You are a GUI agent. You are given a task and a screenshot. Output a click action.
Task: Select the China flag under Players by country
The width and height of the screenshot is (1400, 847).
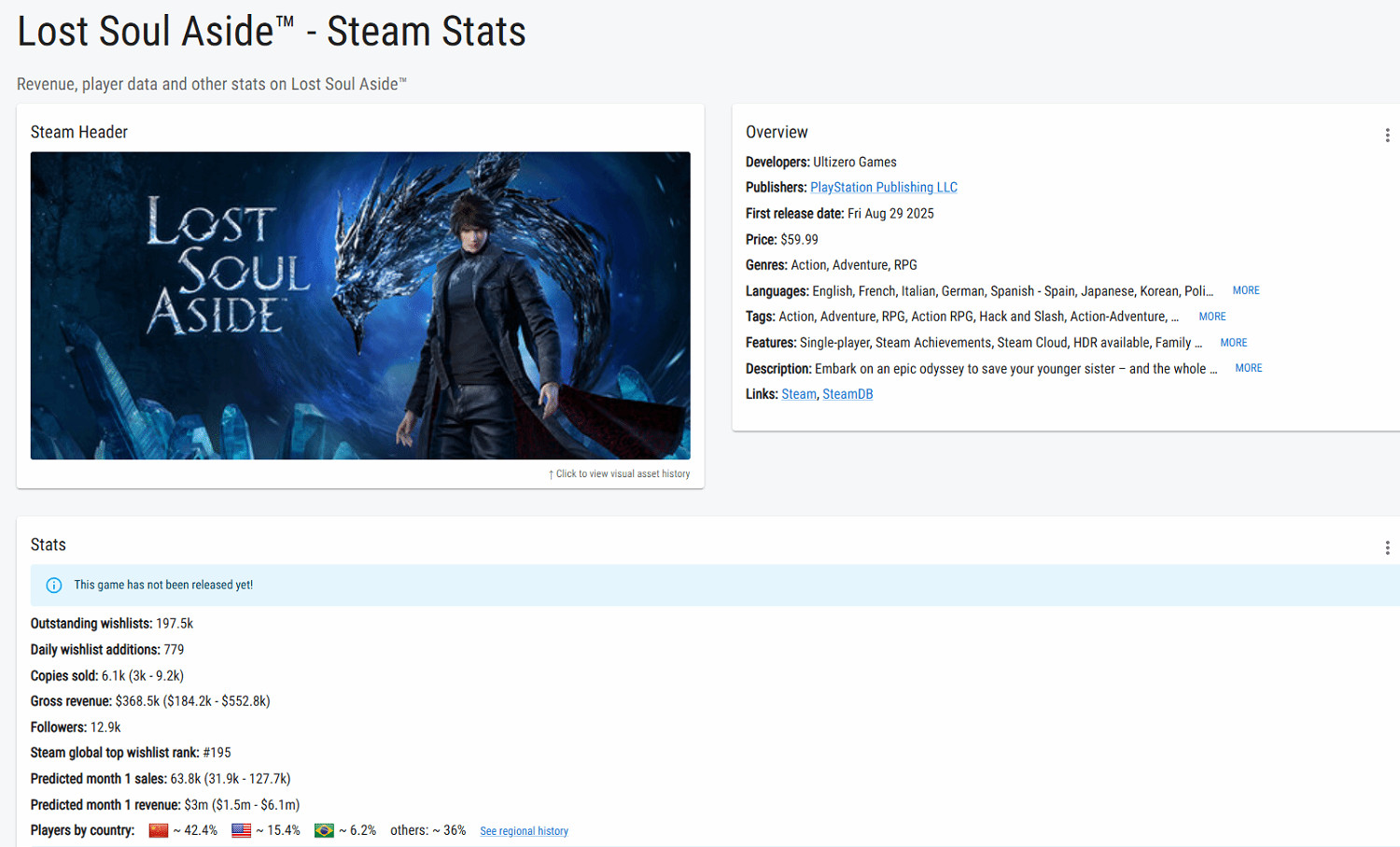tap(158, 829)
